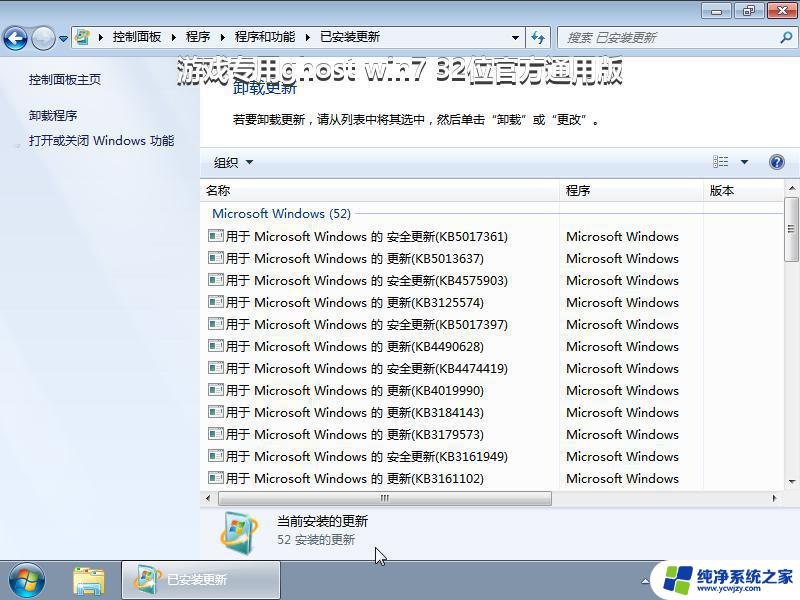Sort by the 名称 column header

pos(380,191)
